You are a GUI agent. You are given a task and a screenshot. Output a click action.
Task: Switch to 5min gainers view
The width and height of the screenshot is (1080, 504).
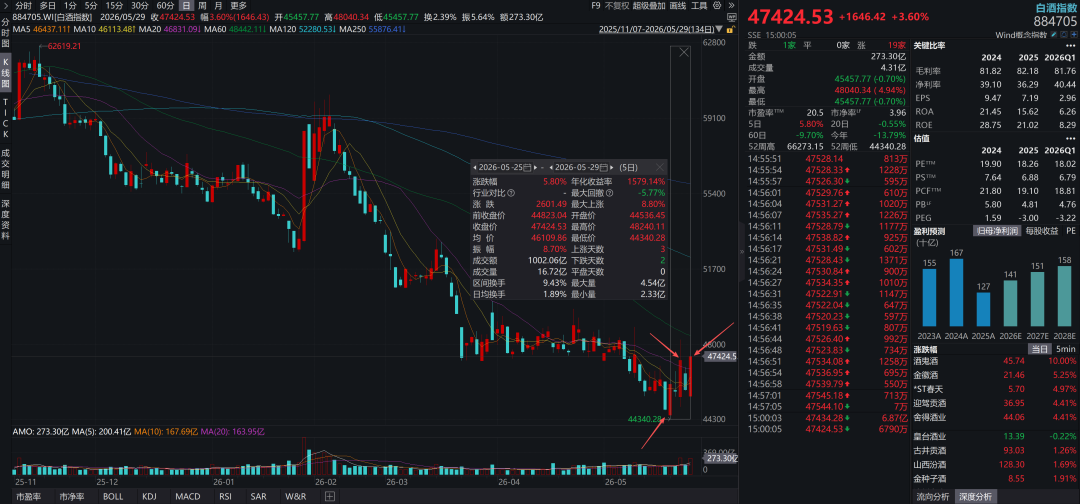point(1064,350)
